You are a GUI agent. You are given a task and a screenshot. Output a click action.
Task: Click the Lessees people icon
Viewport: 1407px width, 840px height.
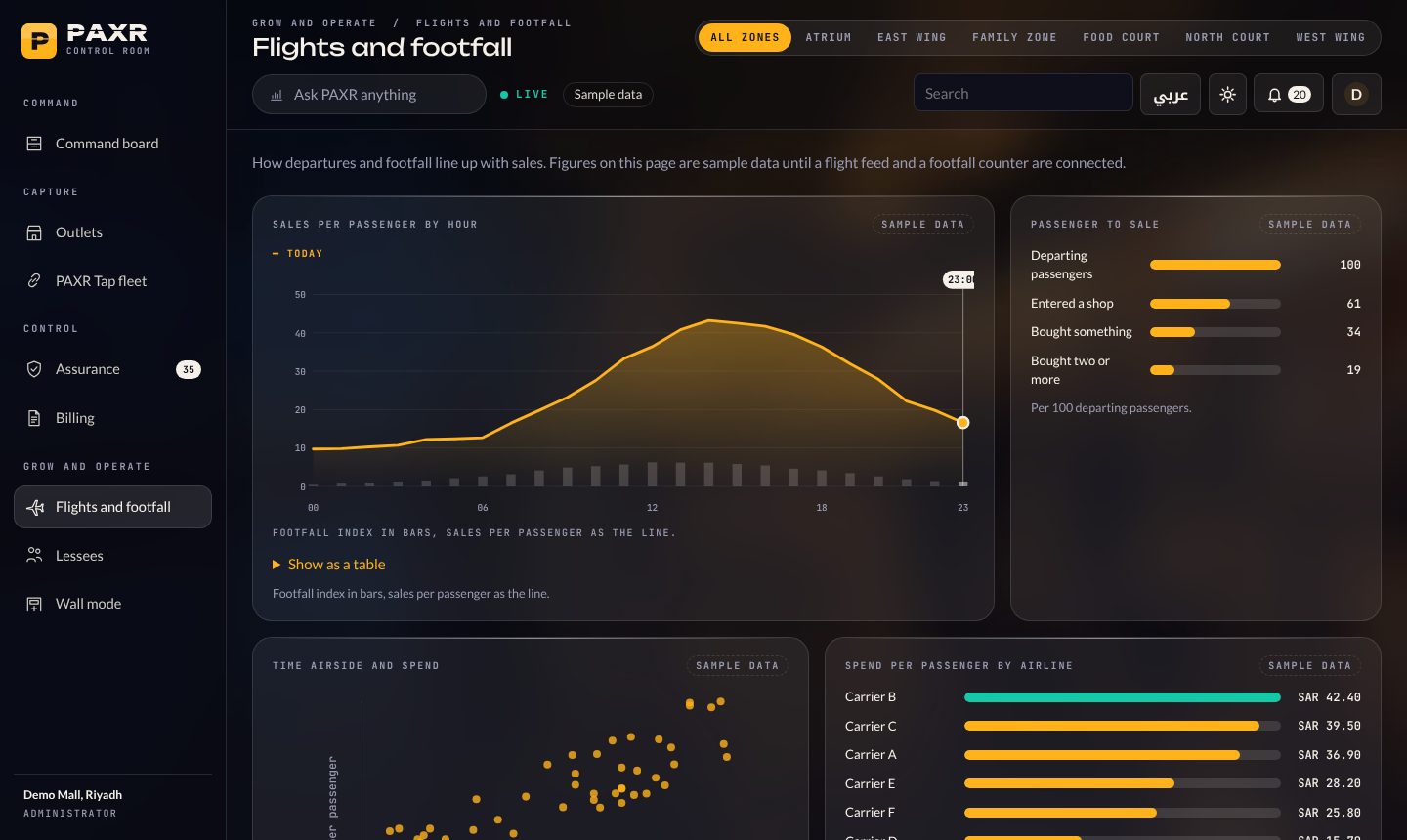pos(34,556)
